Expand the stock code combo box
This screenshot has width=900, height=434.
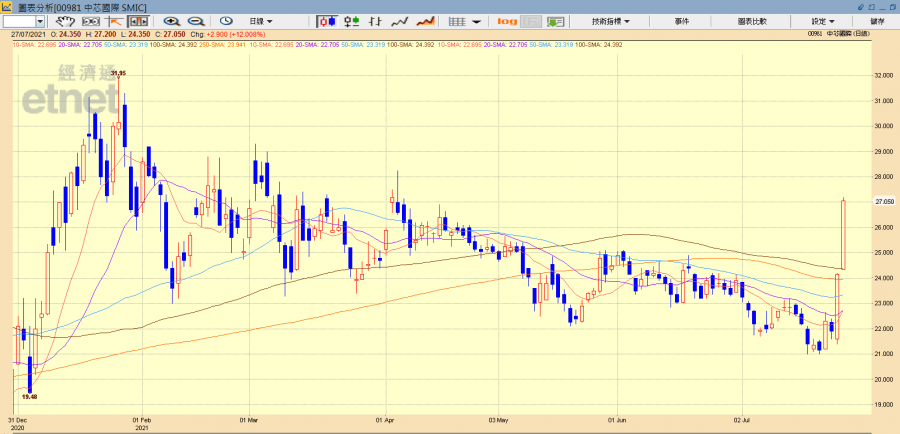(x=38, y=21)
